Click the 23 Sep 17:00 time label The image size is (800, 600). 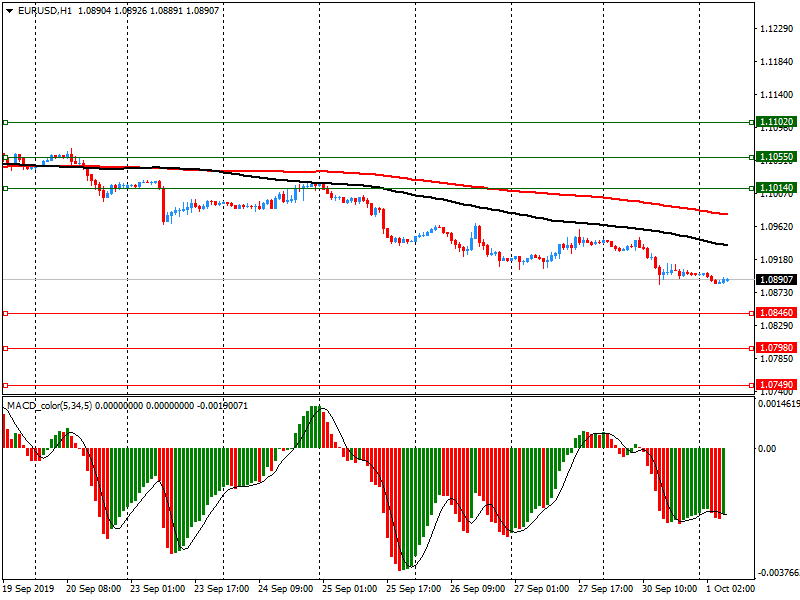(221, 589)
